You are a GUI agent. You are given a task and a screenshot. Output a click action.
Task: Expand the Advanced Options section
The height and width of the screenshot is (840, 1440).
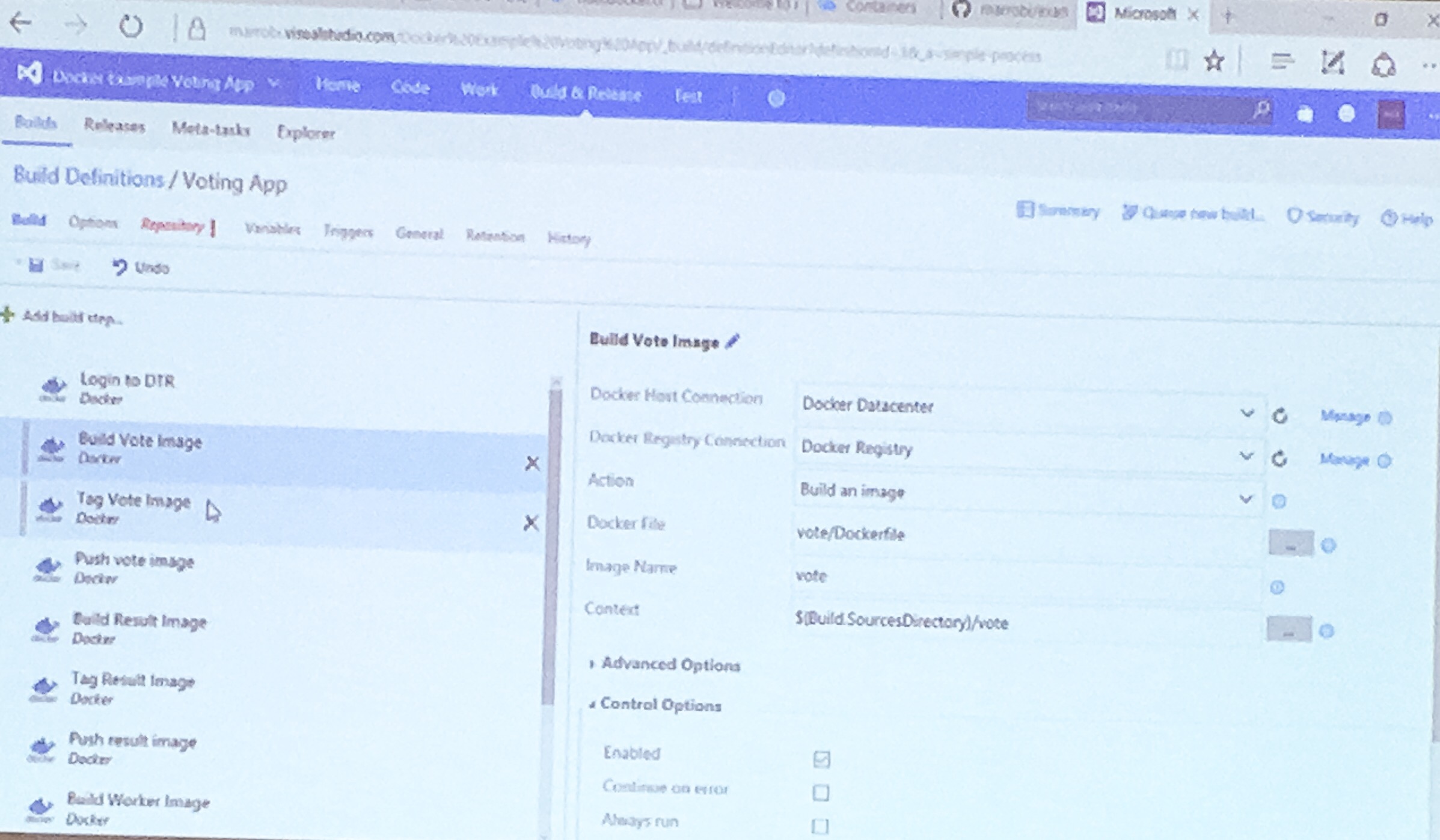(666, 664)
